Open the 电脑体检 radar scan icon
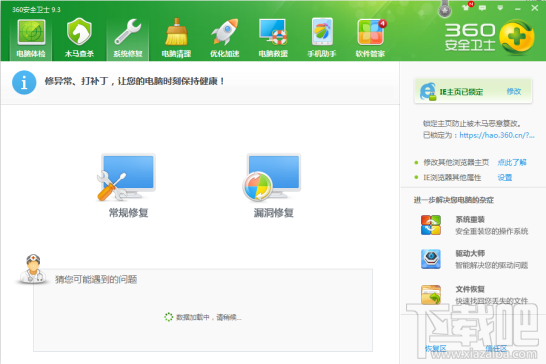This screenshot has width=546, height=364. (31, 32)
